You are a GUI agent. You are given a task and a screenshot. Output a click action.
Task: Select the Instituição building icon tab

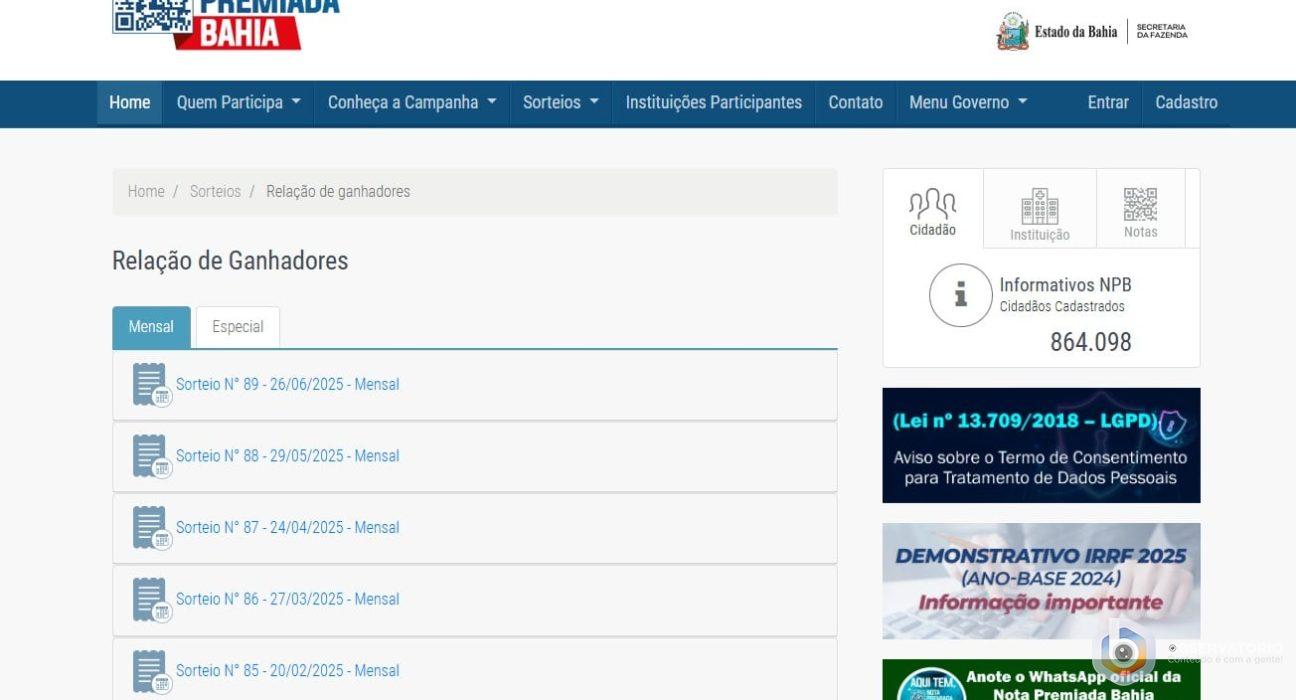1039,213
